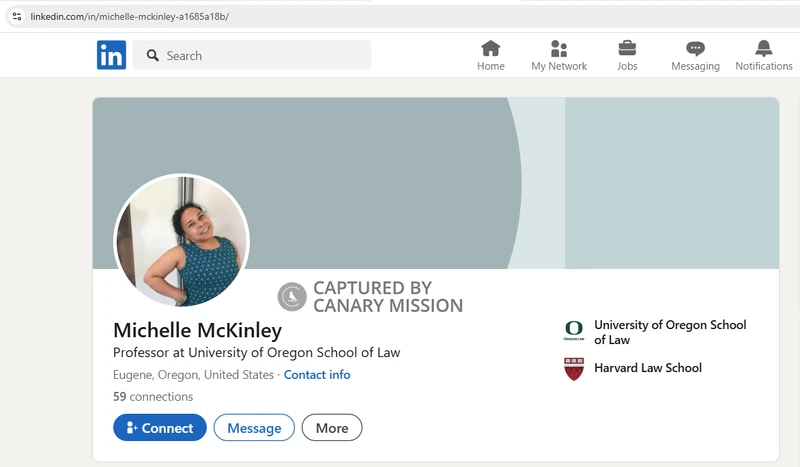Open Notifications bell in the nav bar

[x=763, y=56]
